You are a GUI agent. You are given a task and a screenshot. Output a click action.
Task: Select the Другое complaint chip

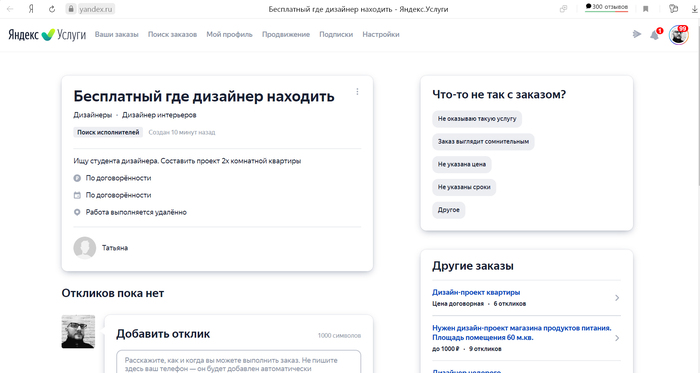(x=449, y=210)
